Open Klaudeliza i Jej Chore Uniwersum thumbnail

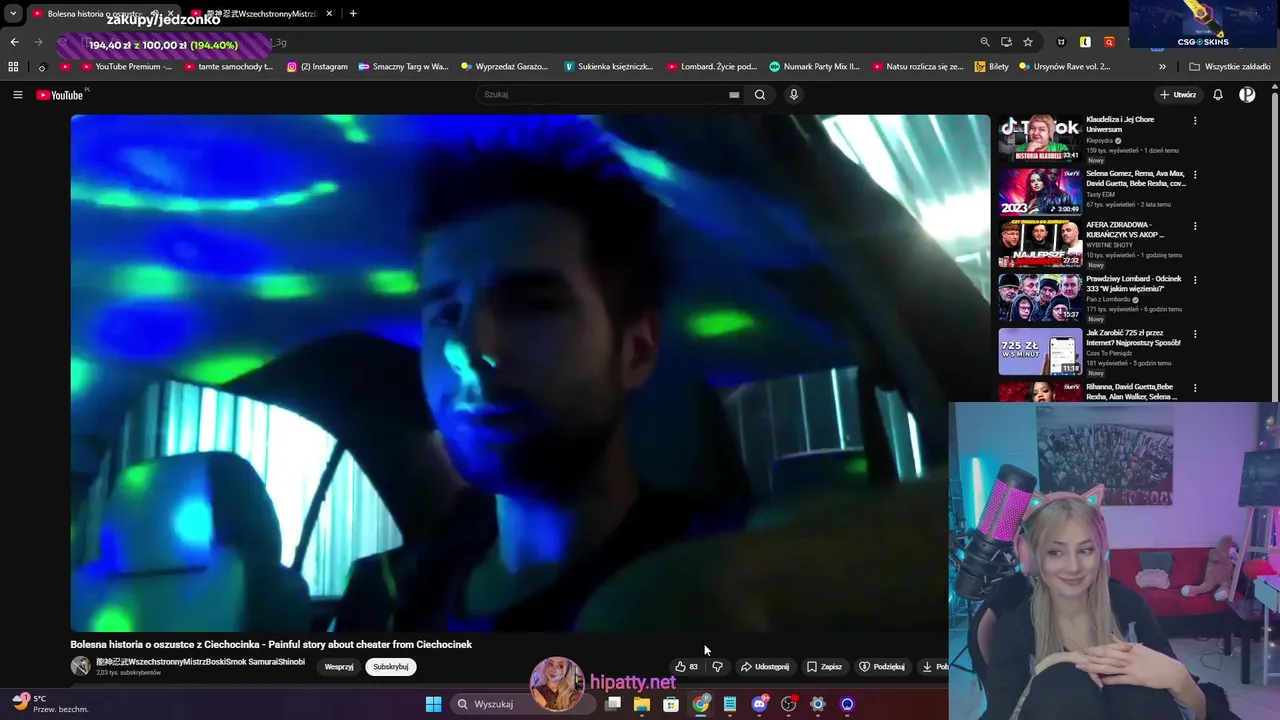point(1040,138)
